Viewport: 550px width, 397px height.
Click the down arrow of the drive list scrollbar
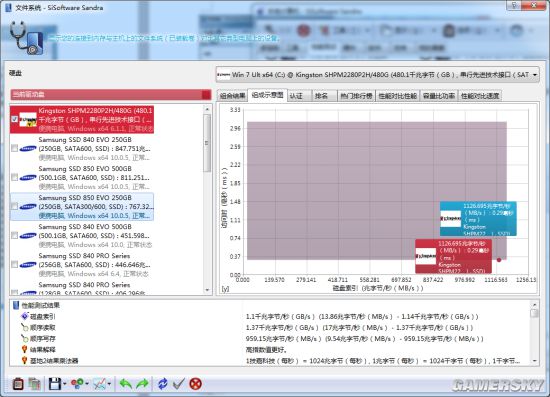tap(207, 290)
